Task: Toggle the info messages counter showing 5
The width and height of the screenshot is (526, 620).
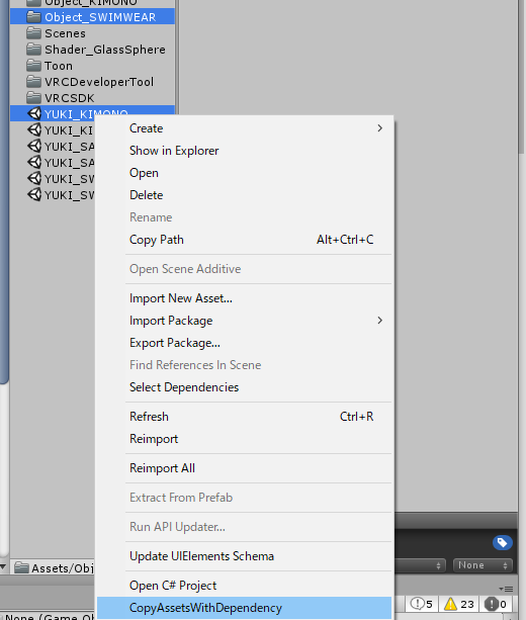Action: point(421,604)
